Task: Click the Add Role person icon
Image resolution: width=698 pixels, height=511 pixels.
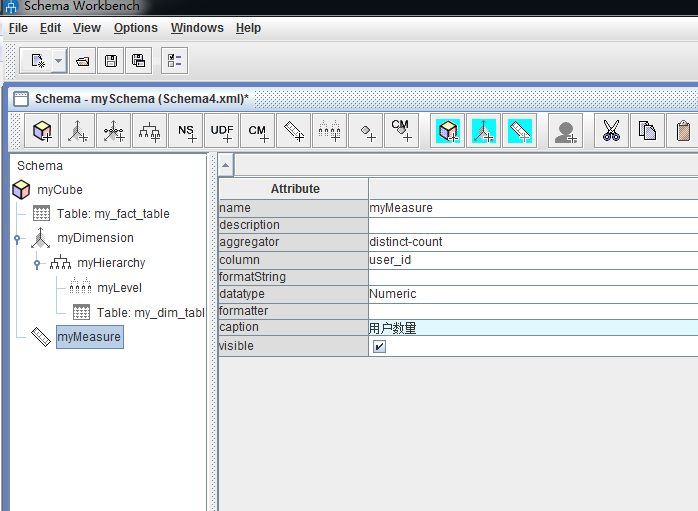Action: click(566, 131)
